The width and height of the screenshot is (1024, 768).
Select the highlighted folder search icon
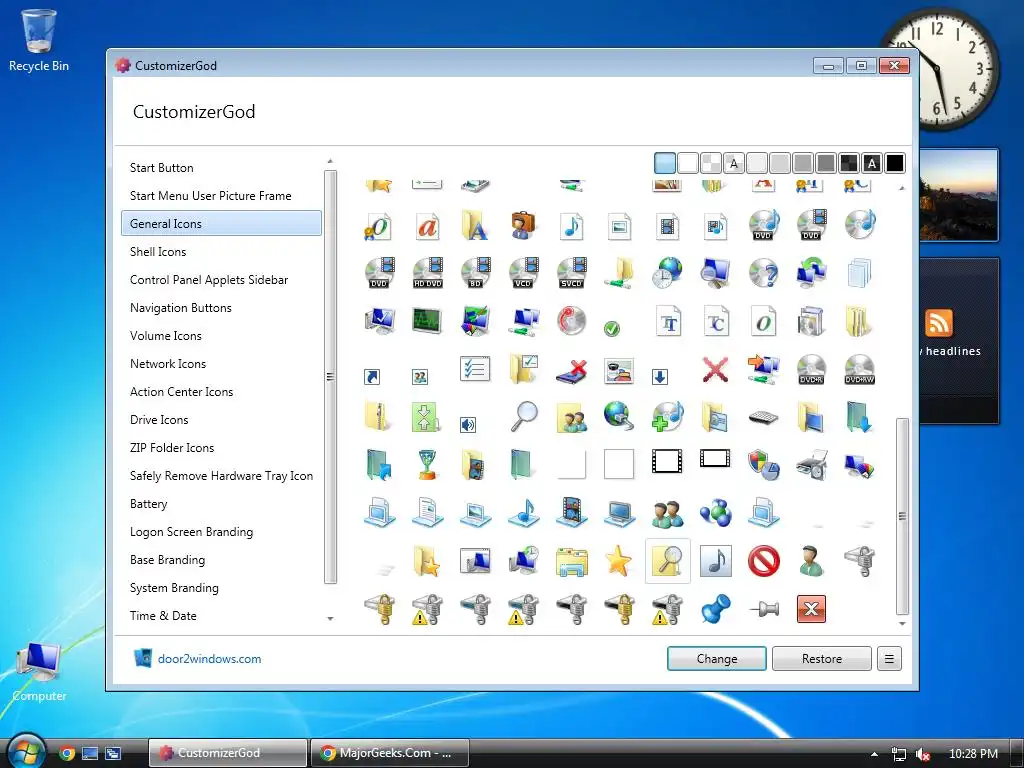tap(667, 561)
